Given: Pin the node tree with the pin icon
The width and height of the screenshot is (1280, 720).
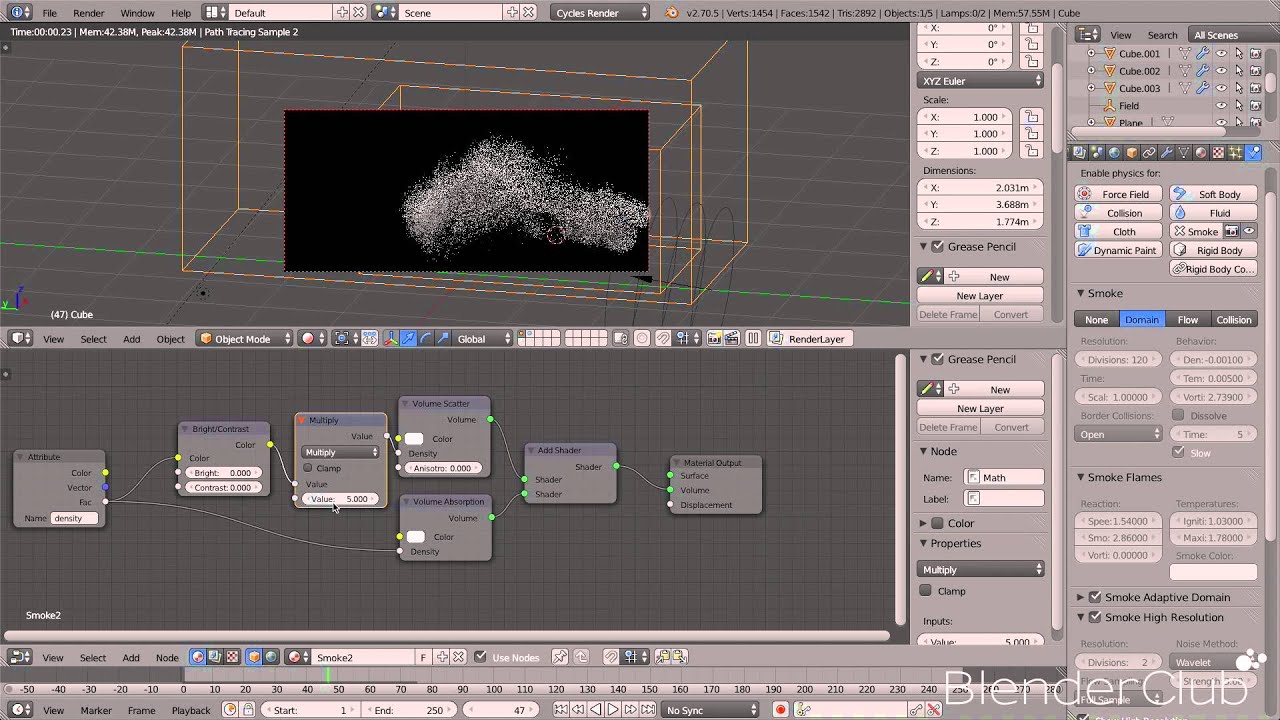Looking at the screenshot, I should tap(560, 657).
